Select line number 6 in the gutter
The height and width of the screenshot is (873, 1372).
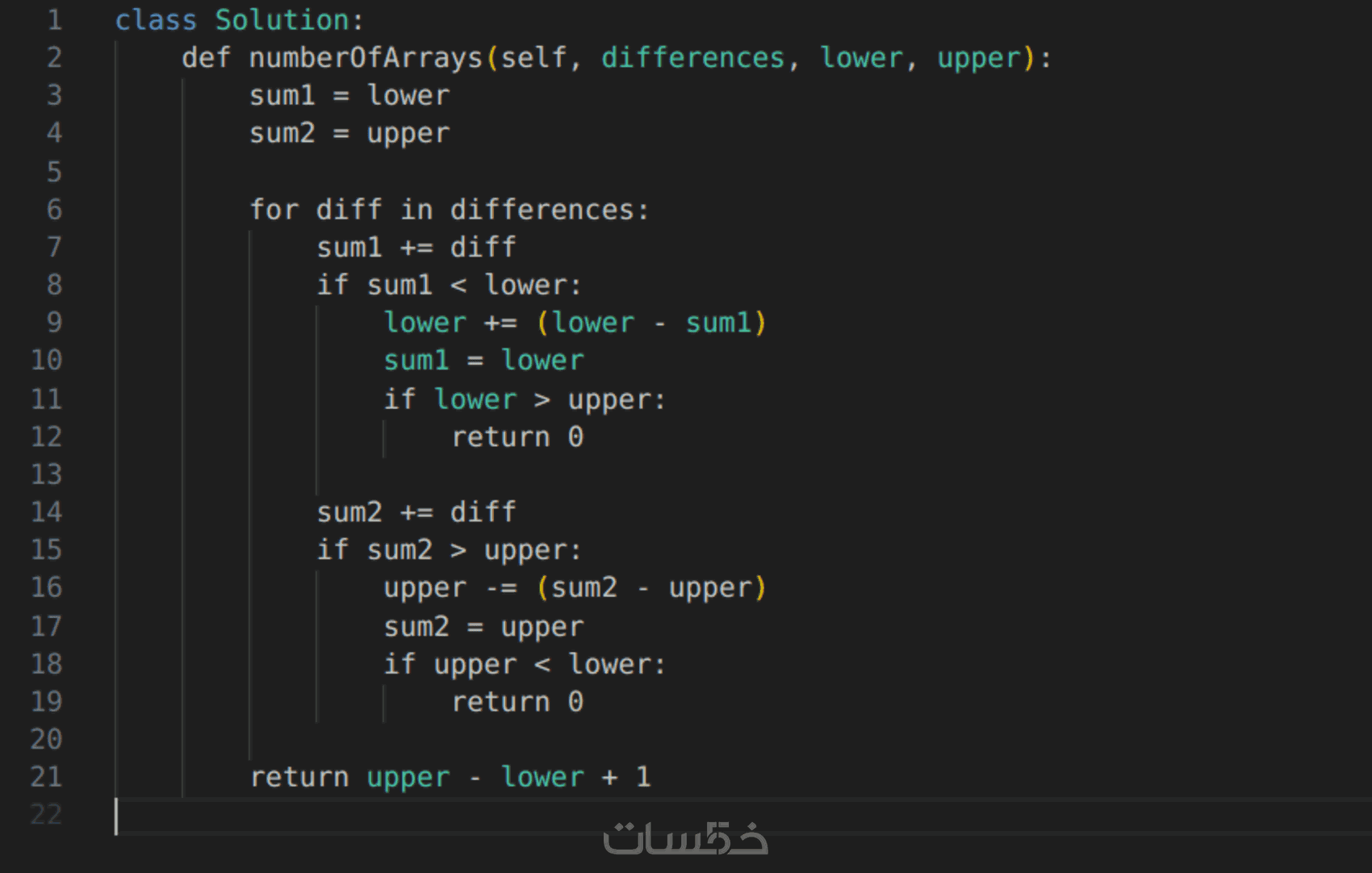53,210
